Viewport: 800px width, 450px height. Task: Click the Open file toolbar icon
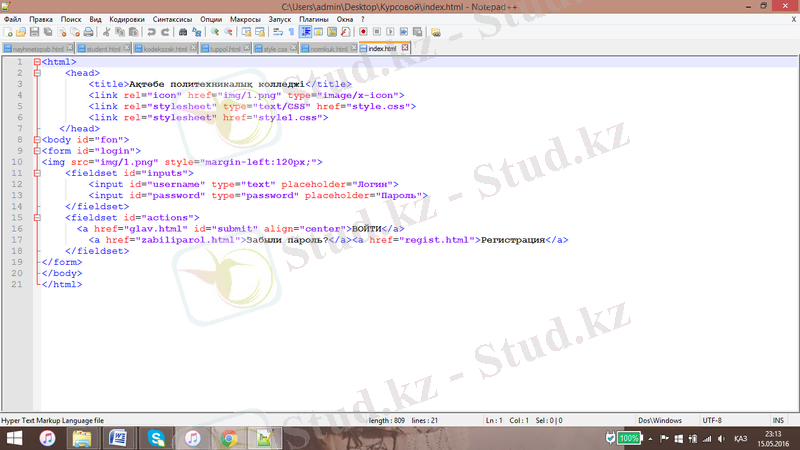click(x=21, y=32)
